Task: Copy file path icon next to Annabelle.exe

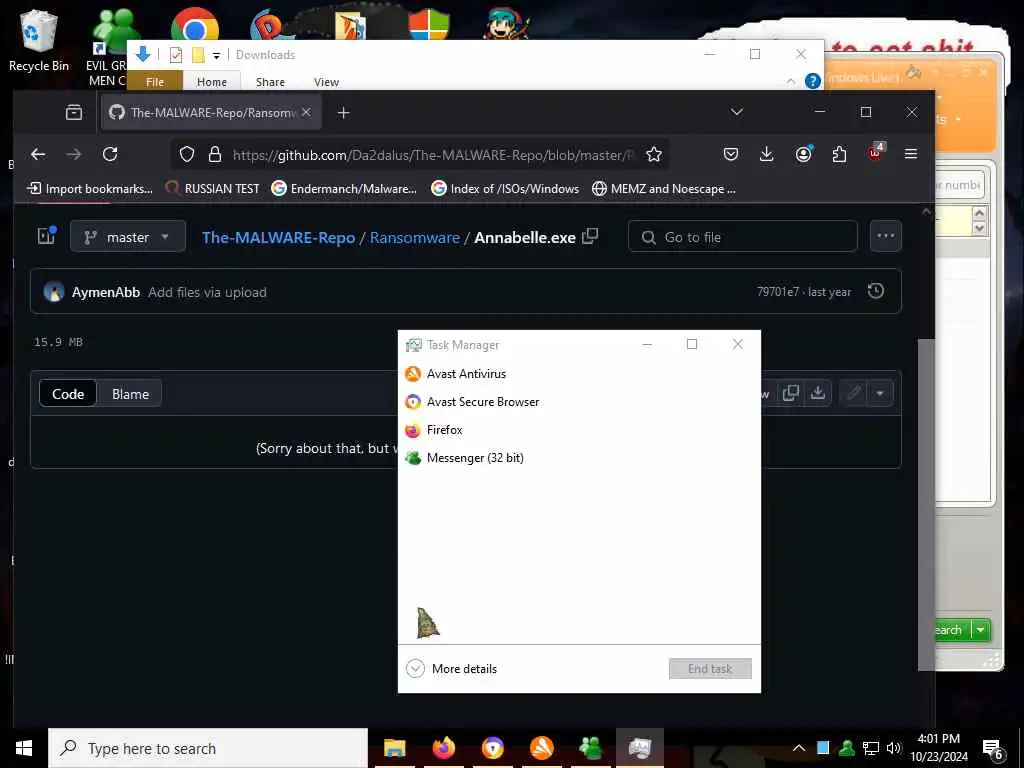Action: click(590, 236)
